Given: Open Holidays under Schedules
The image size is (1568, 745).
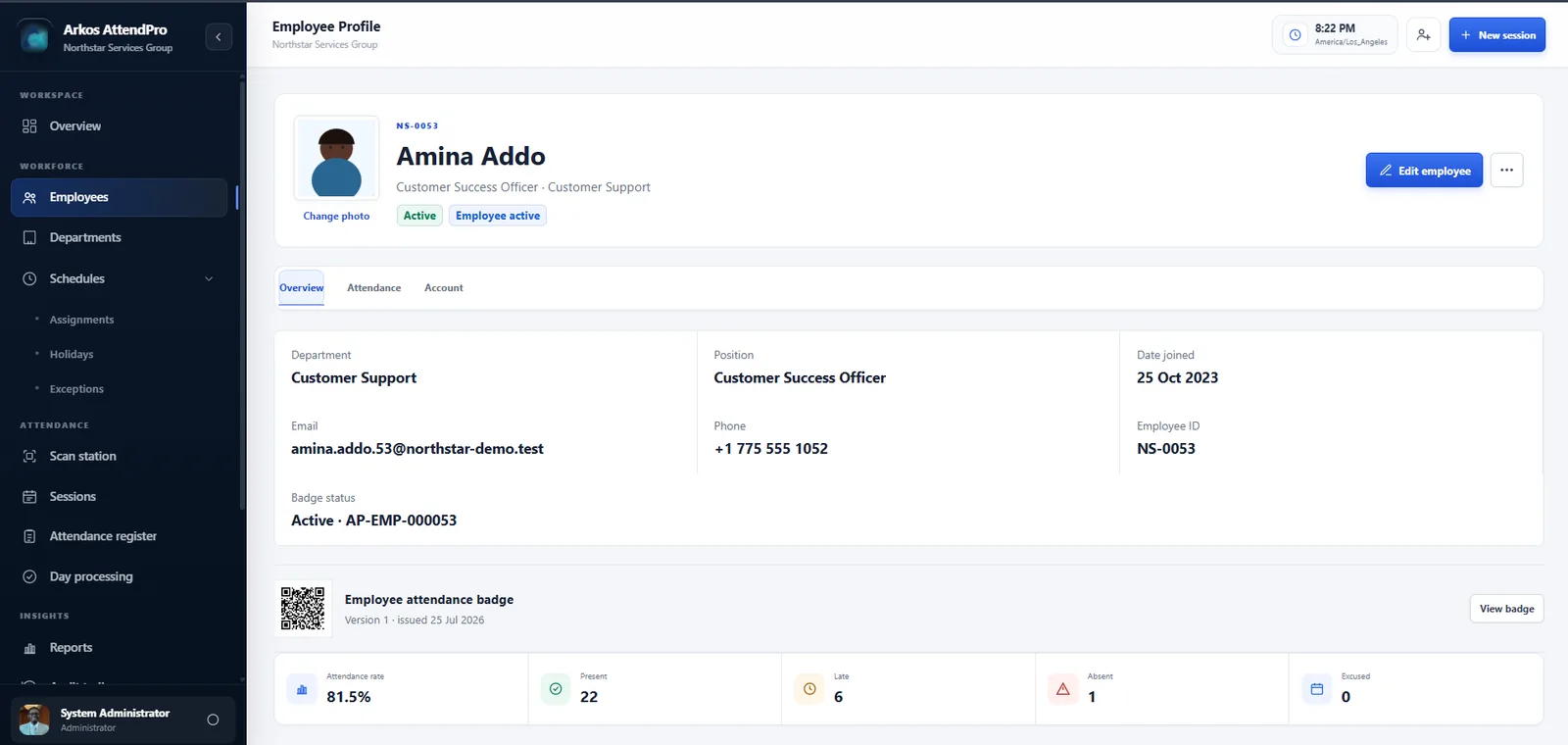Looking at the screenshot, I should click(x=72, y=355).
